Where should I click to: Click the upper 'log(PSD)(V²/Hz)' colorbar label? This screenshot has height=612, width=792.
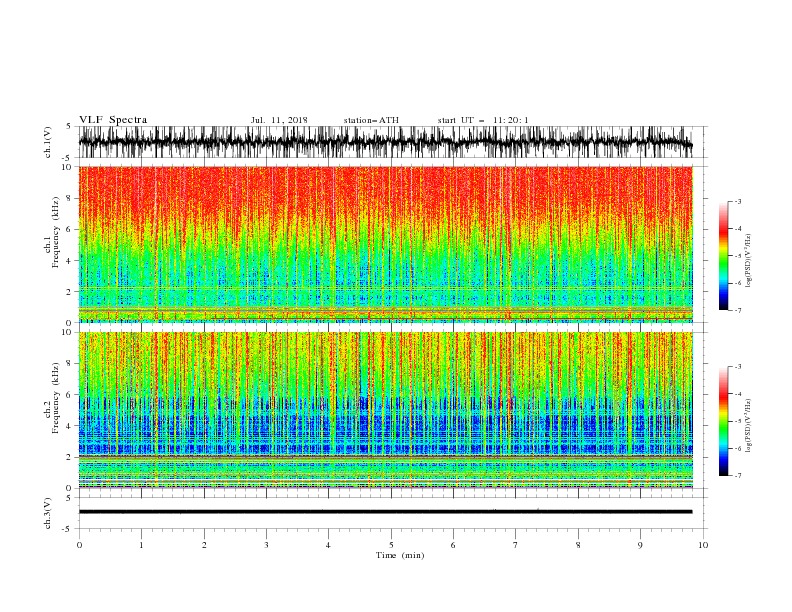749,261
